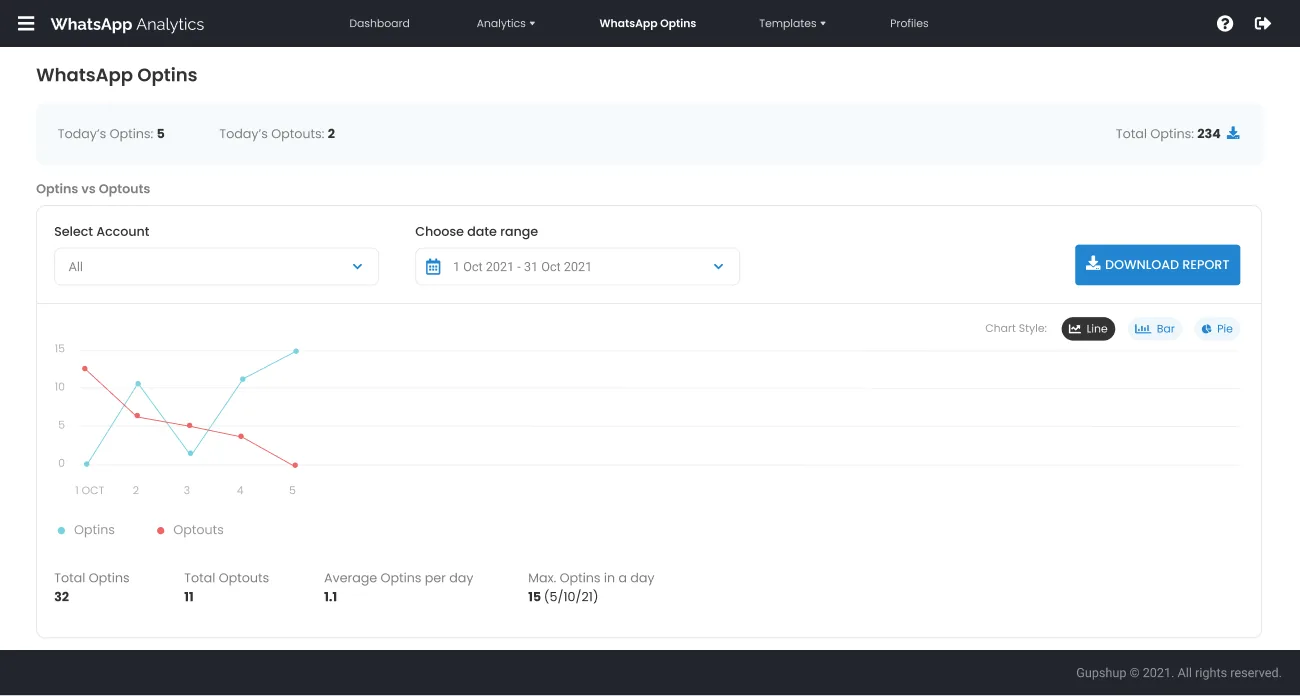
Task: Click the Total Optouts value 11
Action: (x=189, y=597)
